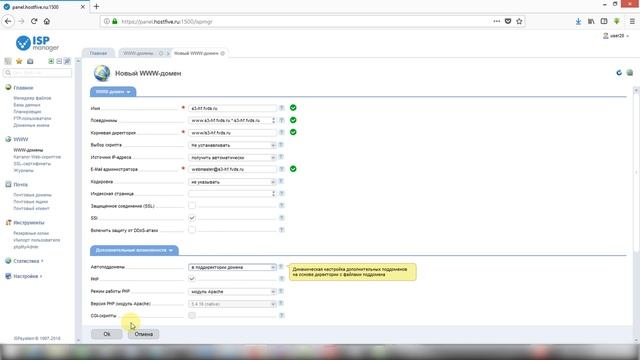Collapse the WWW-домен form section
640x360 pixels.
point(113,92)
